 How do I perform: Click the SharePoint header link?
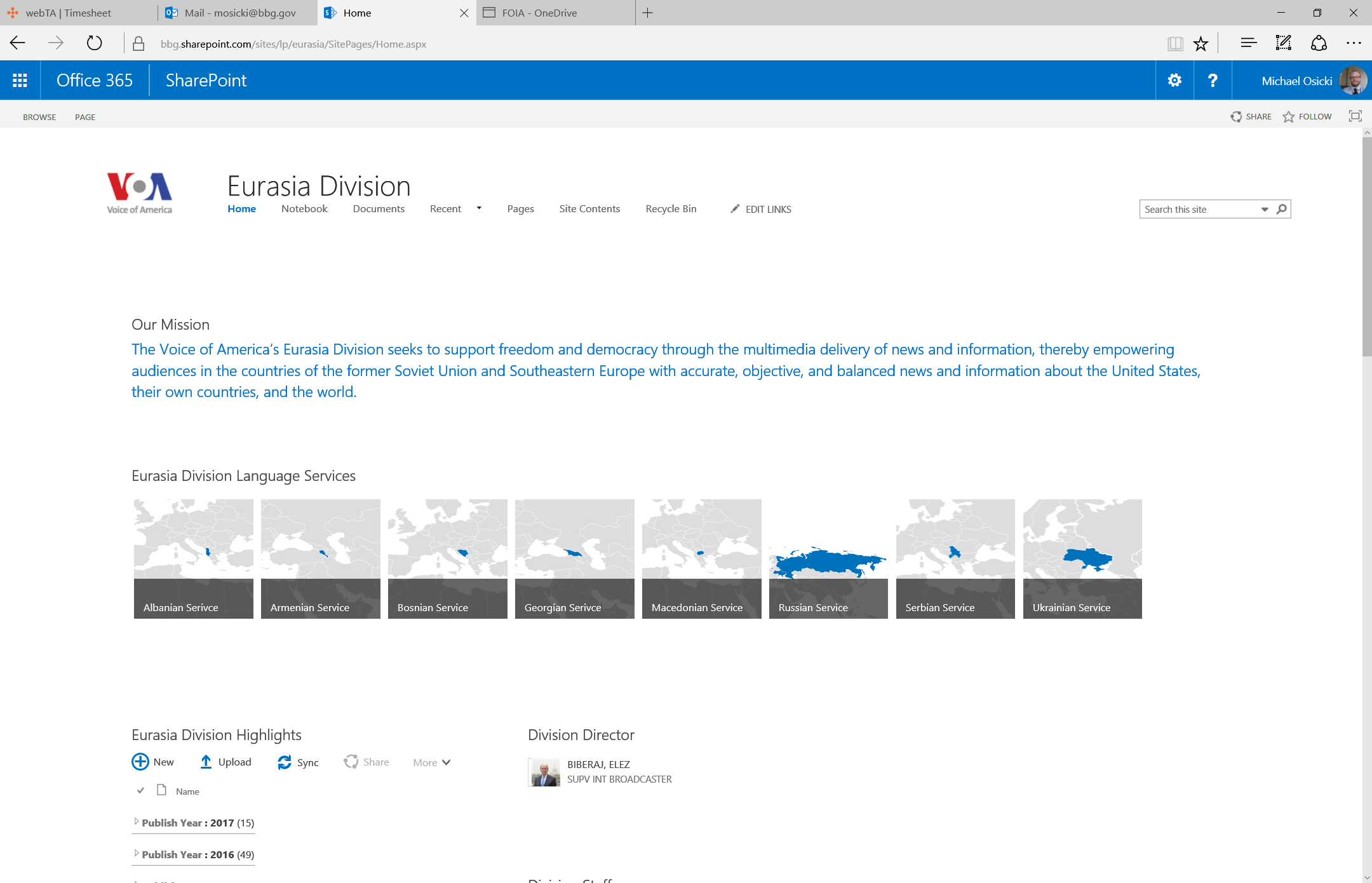pyautogui.click(x=206, y=80)
